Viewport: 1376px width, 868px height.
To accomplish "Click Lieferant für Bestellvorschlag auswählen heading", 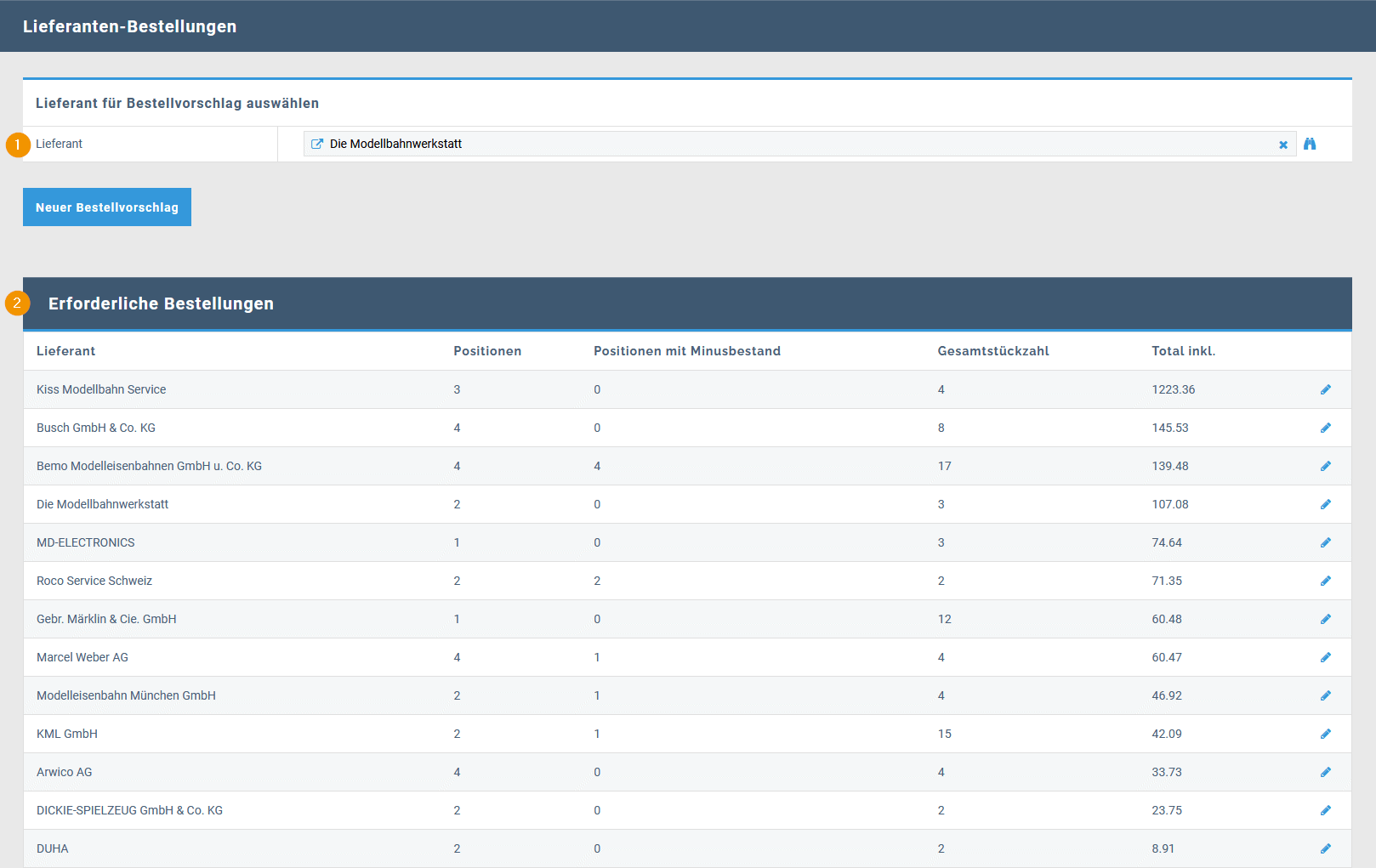I will tap(177, 103).
